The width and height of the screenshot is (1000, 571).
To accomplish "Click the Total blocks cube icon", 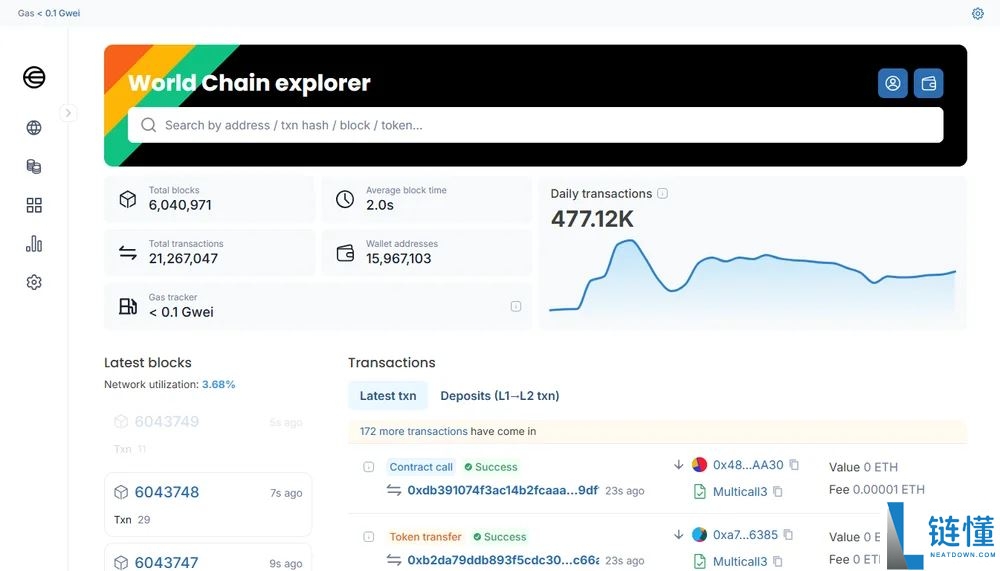I will (128, 199).
